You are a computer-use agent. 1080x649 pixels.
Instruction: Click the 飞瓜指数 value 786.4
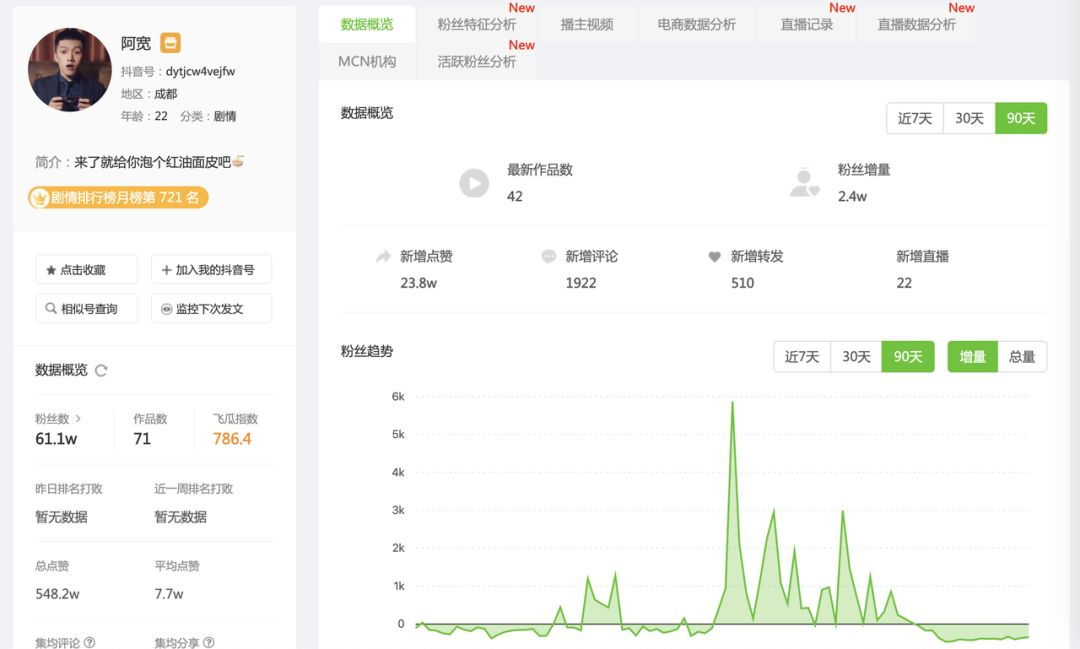point(232,439)
